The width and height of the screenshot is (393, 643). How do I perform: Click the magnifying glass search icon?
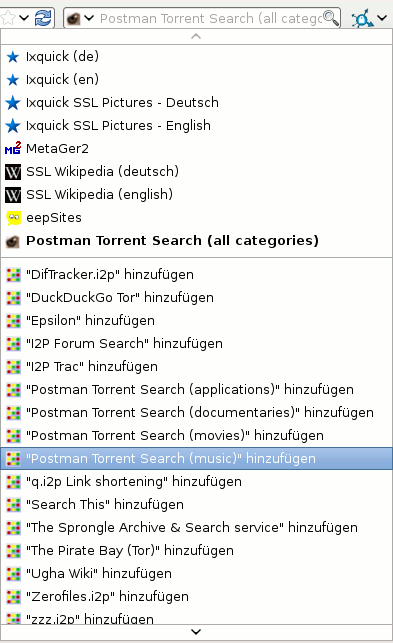[x=331, y=18]
